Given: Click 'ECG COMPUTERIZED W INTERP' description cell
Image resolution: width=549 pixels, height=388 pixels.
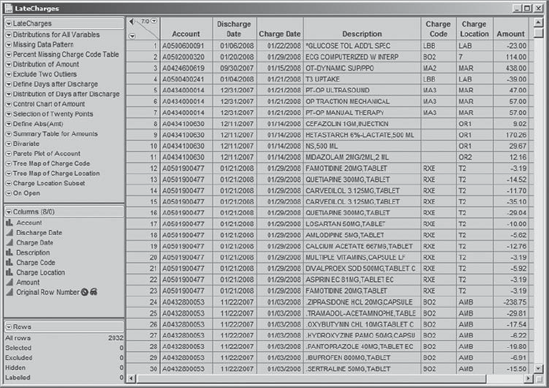Looking at the screenshot, I should (x=362, y=57).
